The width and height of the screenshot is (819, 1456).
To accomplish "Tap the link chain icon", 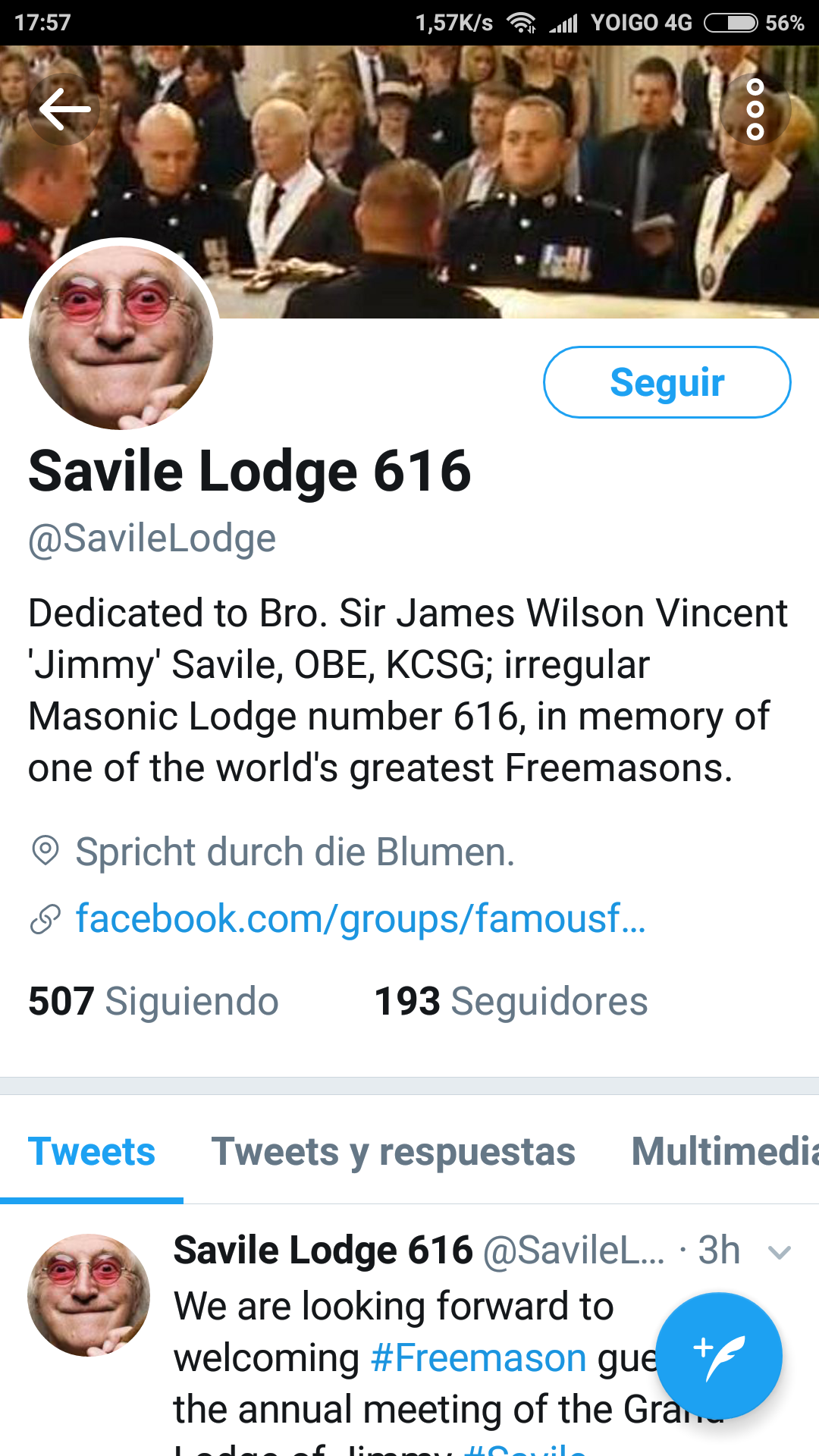I will [45, 918].
